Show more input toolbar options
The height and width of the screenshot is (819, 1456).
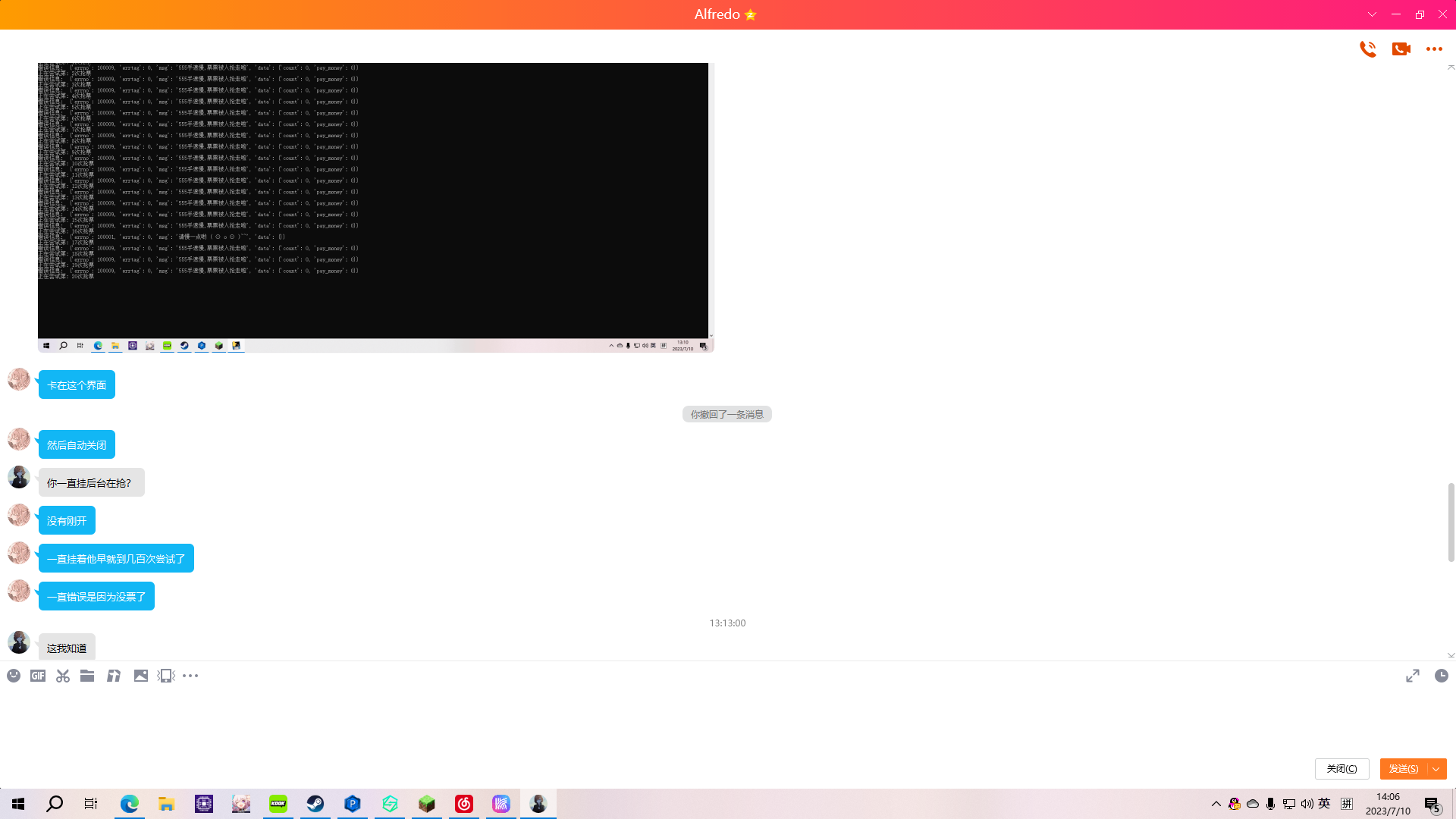pyautogui.click(x=190, y=676)
